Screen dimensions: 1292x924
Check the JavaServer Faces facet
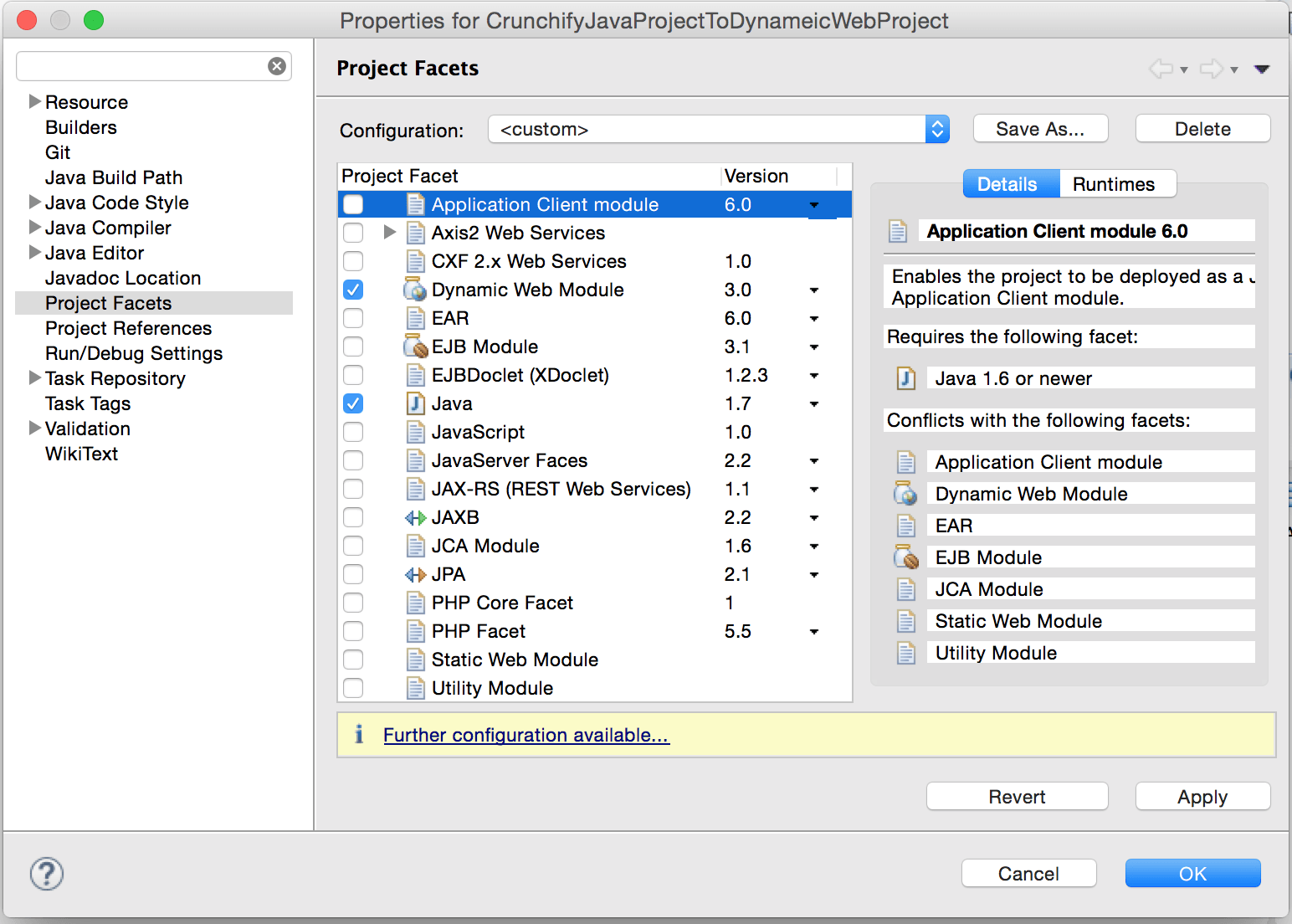(x=353, y=460)
